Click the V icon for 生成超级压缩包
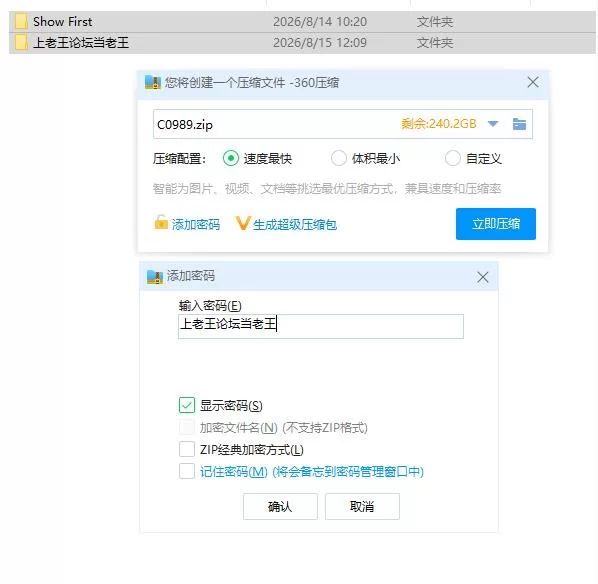The image size is (598, 584). pyautogui.click(x=243, y=224)
